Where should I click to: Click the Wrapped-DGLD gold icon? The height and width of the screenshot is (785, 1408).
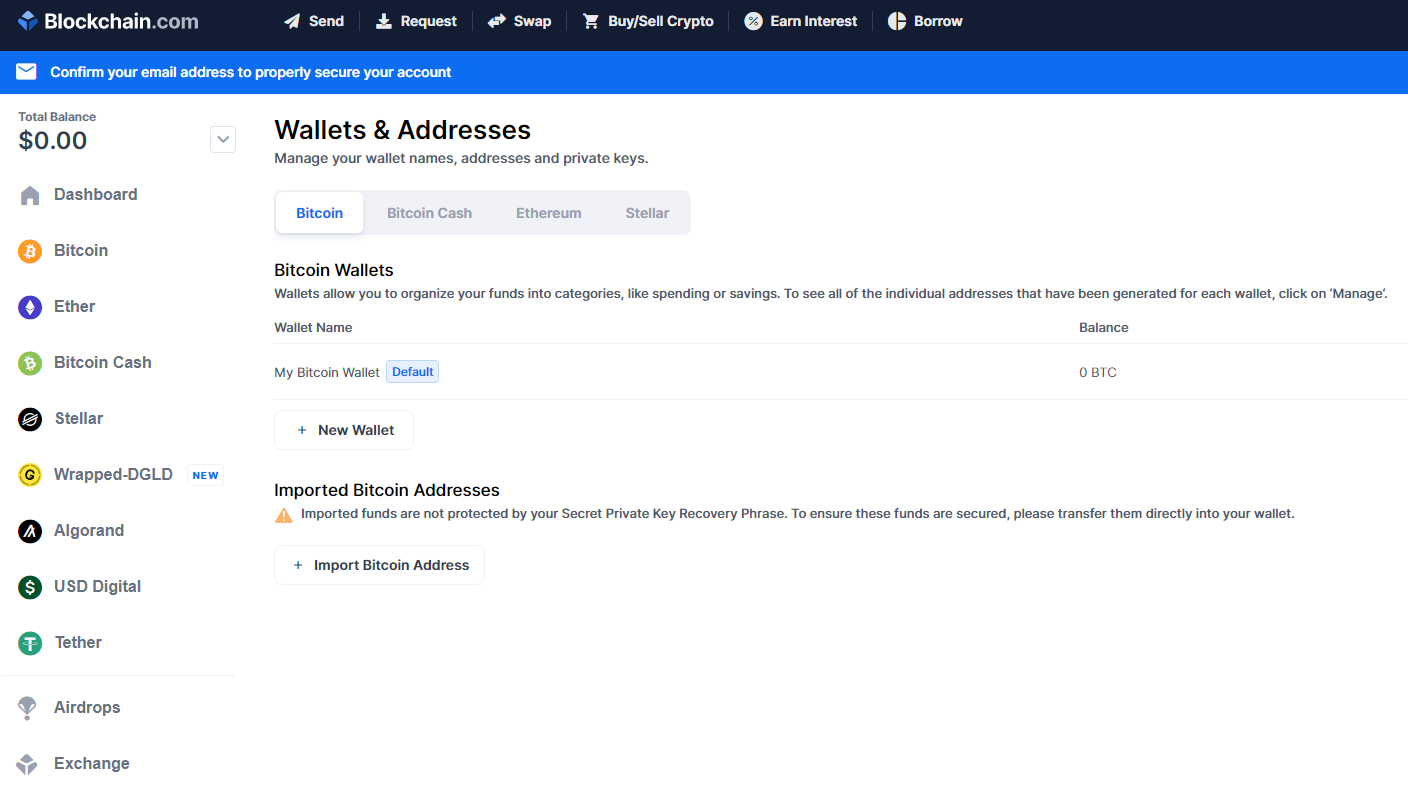tap(30, 475)
